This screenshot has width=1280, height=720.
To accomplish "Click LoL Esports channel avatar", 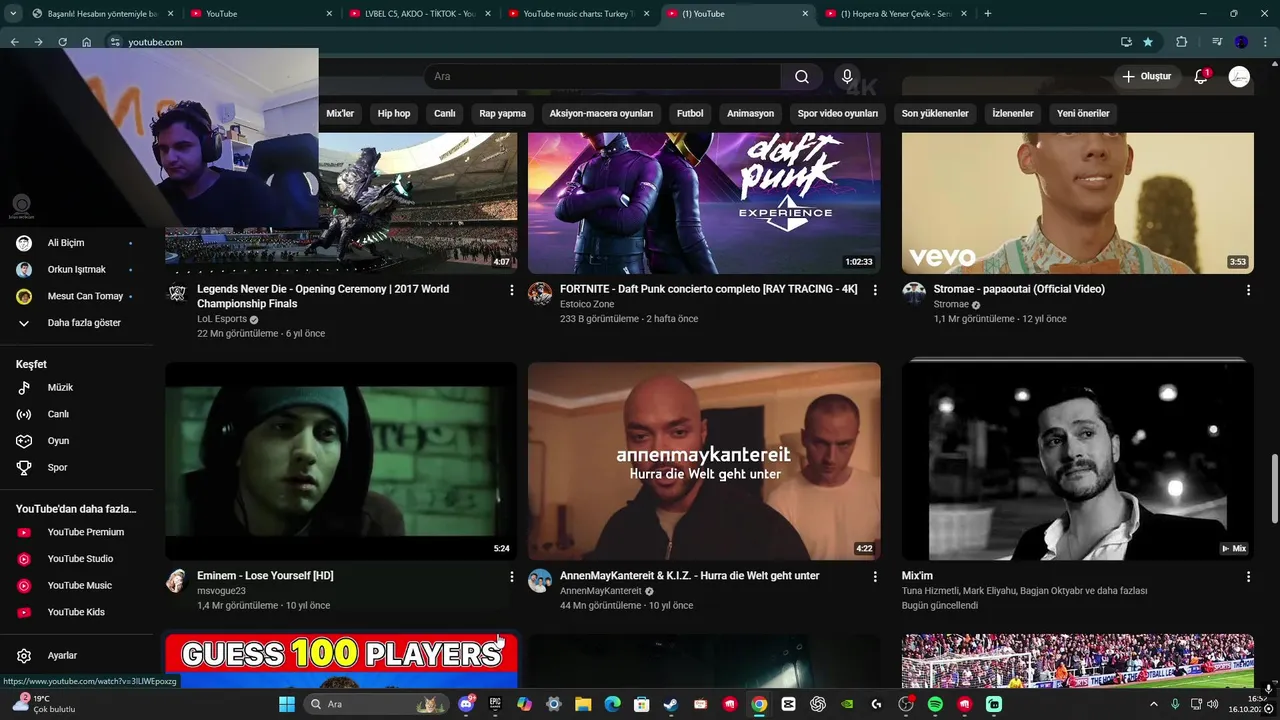I will point(177,293).
